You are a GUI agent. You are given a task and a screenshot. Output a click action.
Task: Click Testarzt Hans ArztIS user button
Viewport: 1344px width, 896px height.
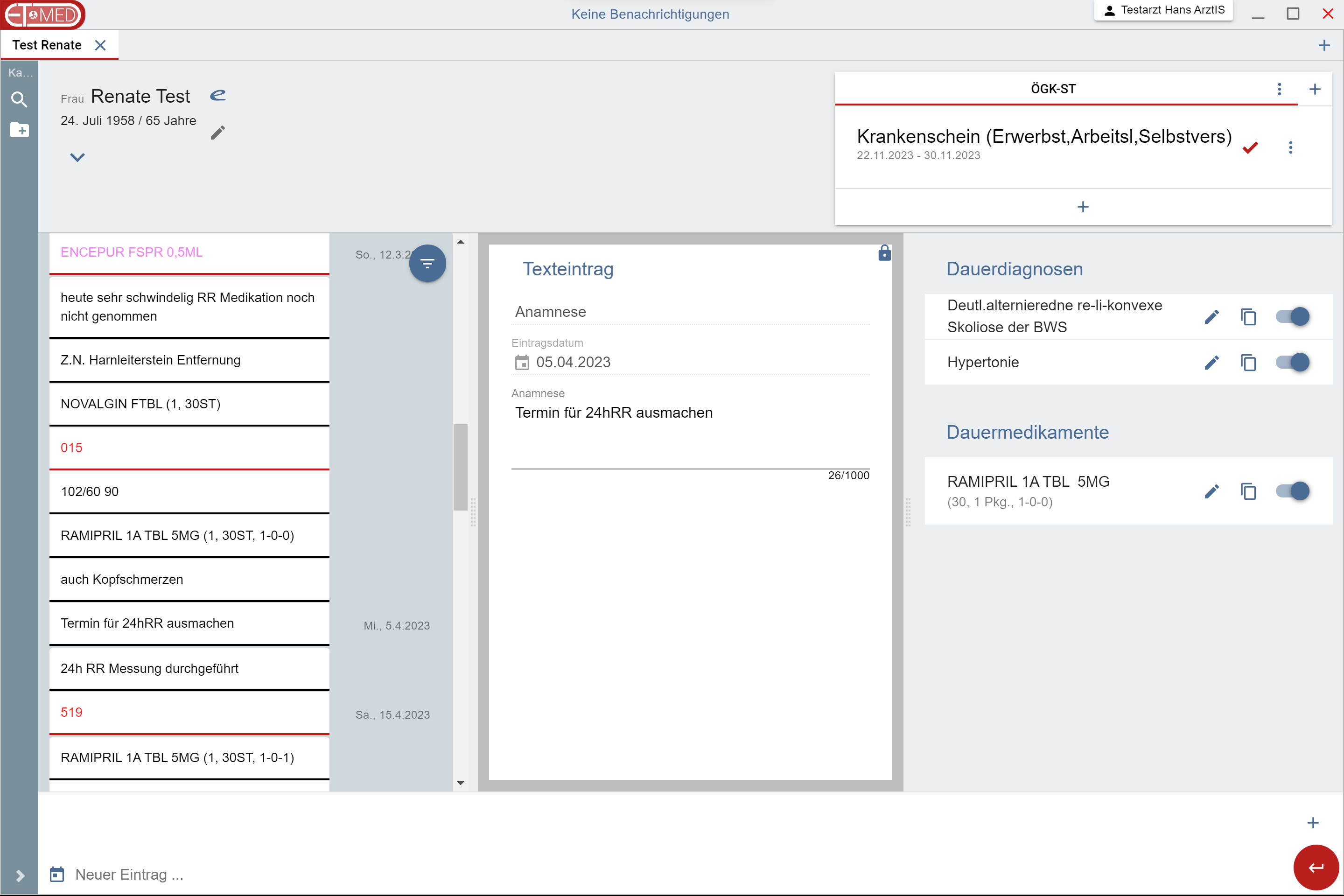pos(1163,10)
